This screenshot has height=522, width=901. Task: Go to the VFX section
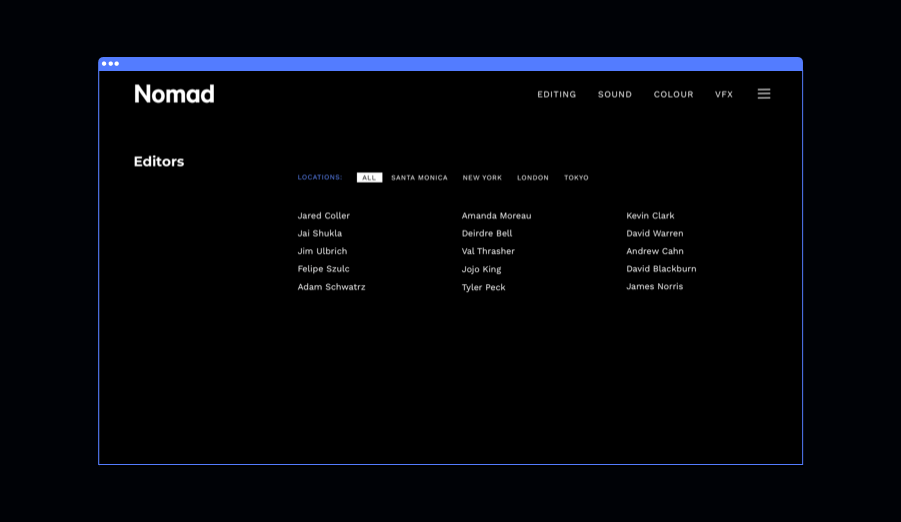tap(724, 94)
